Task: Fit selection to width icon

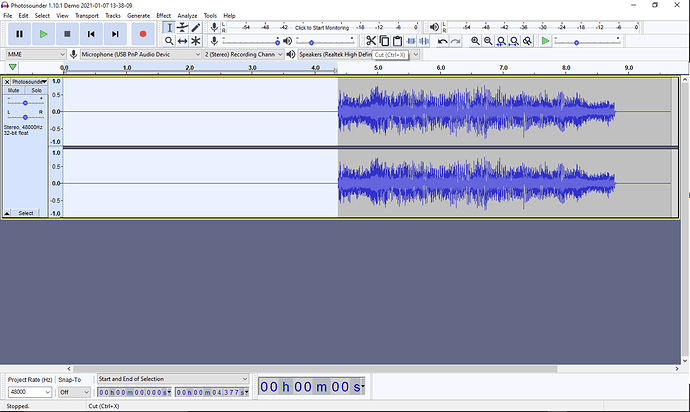Action: click(x=501, y=41)
